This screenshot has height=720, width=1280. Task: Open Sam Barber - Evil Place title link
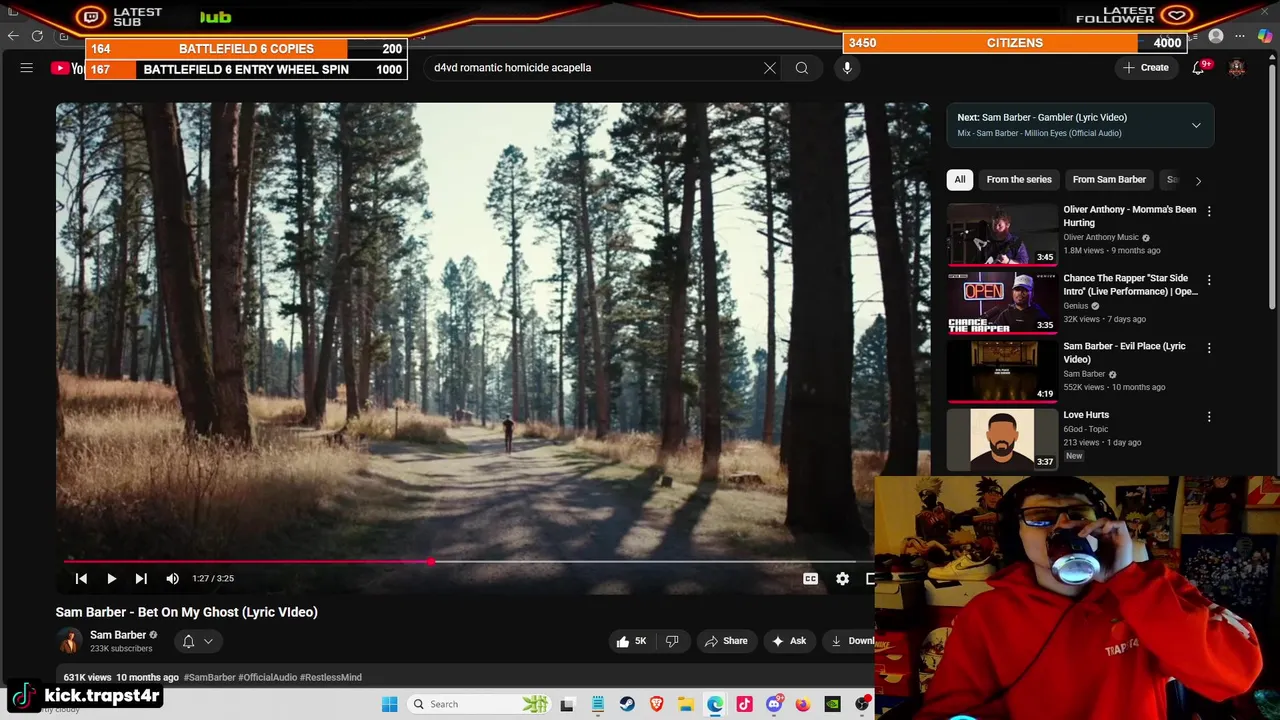(x=1124, y=353)
